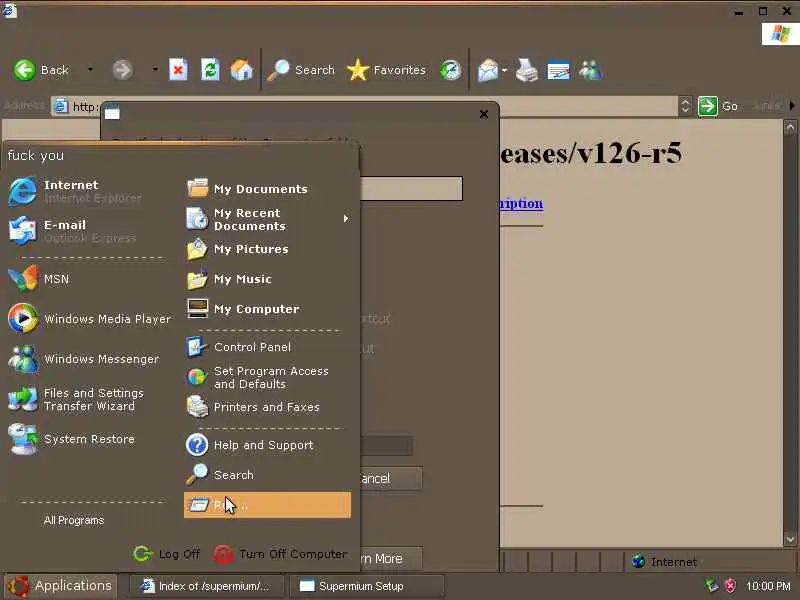Click the network tray icon
This screenshot has width=800, height=600.
[x=712, y=586]
